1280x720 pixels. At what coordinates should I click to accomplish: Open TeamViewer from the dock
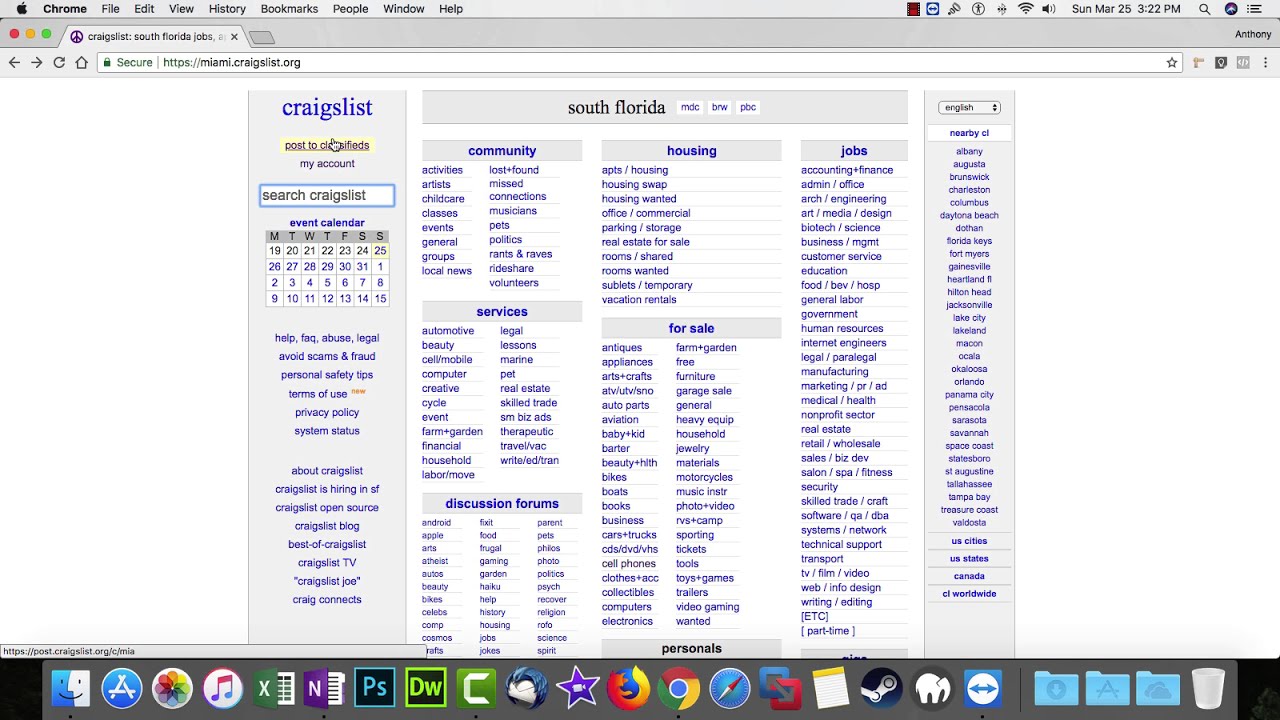click(x=983, y=689)
